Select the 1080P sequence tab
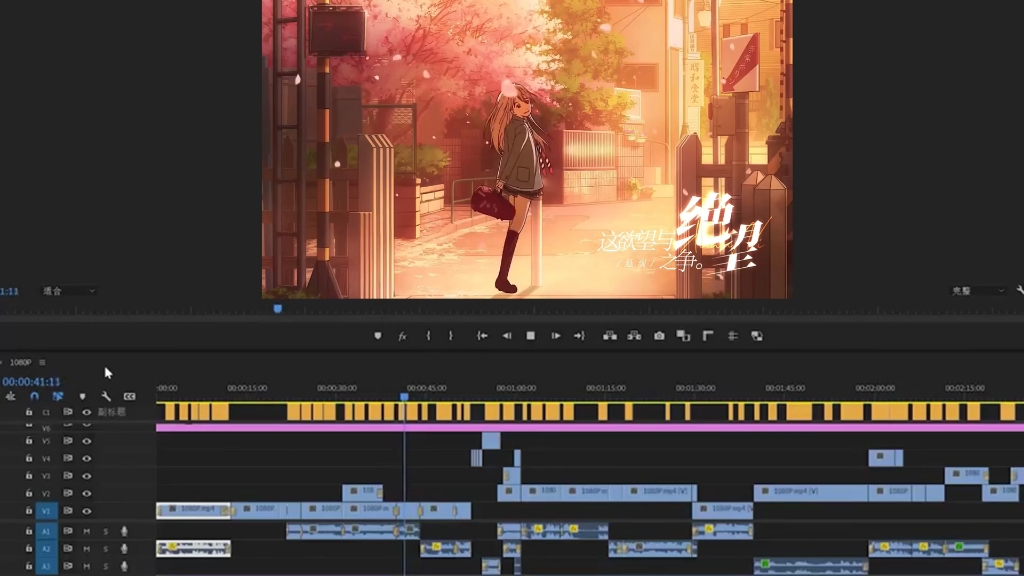Viewport: 1024px width, 576px height. click(20, 362)
